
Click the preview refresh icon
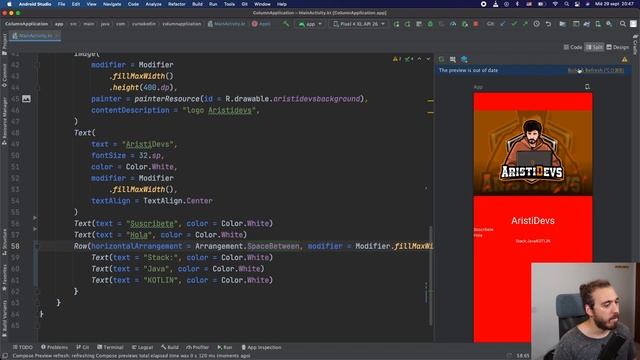(441, 60)
